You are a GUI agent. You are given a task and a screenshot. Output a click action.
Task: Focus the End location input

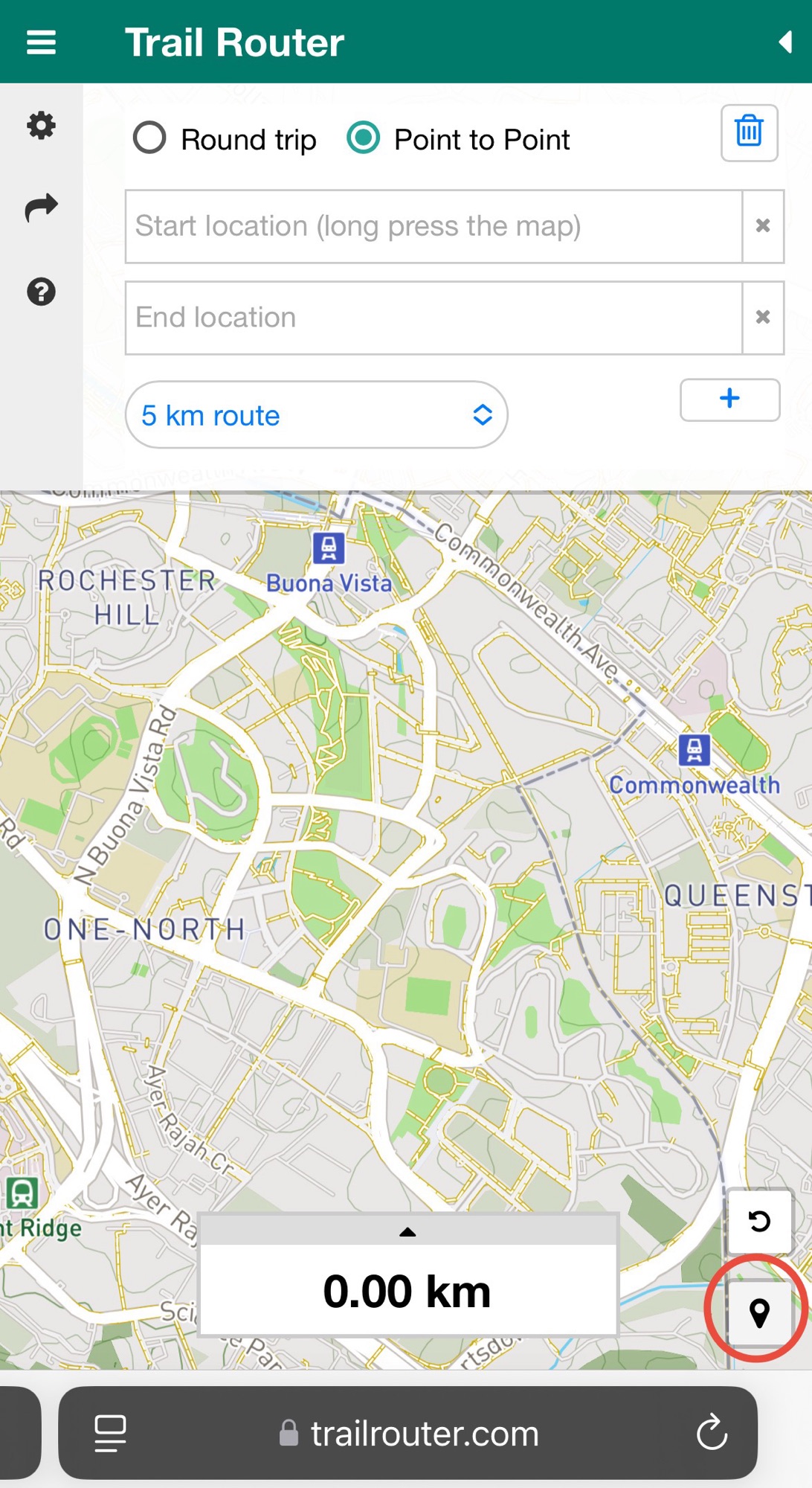tap(434, 318)
